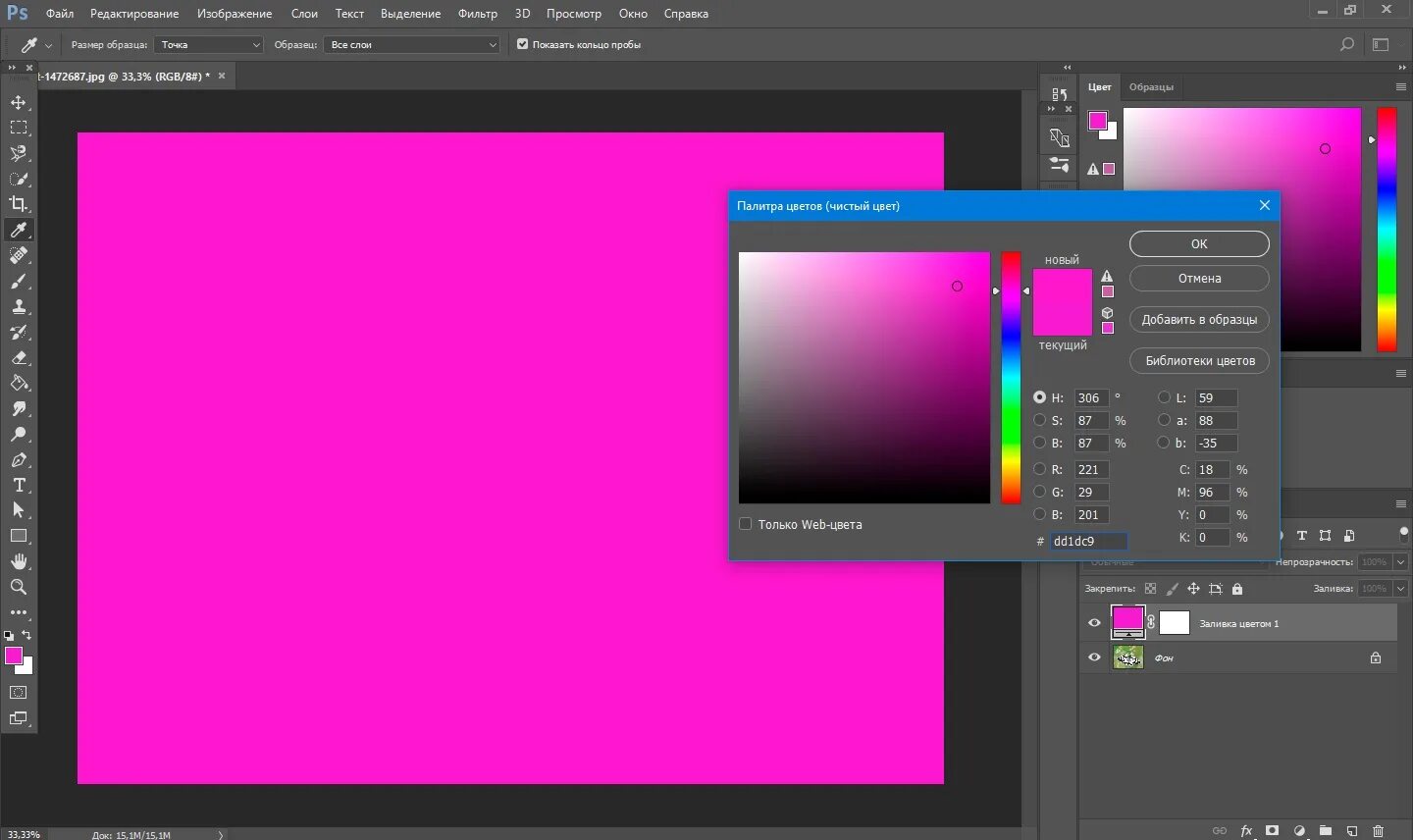Change the screen mode

[x=19, y=717]
